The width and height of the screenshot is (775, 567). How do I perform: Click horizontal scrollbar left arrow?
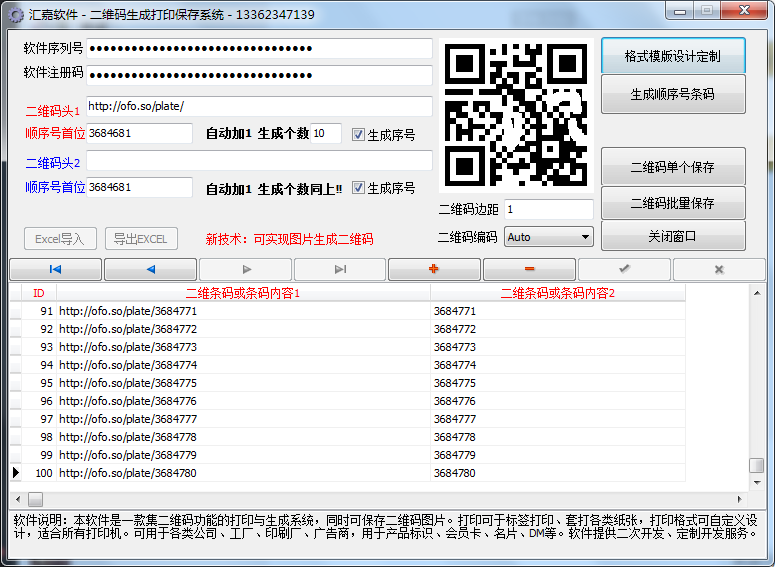[18, 499]
